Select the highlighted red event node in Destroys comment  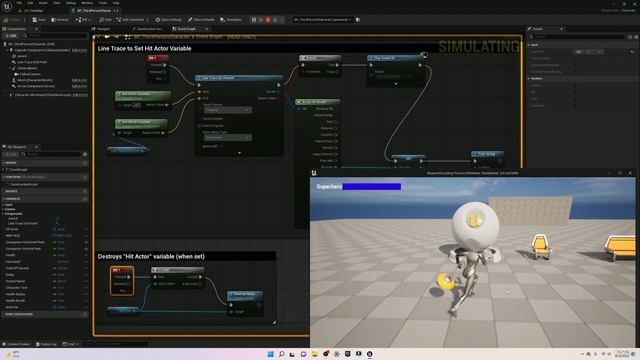(x=122, y=280)
